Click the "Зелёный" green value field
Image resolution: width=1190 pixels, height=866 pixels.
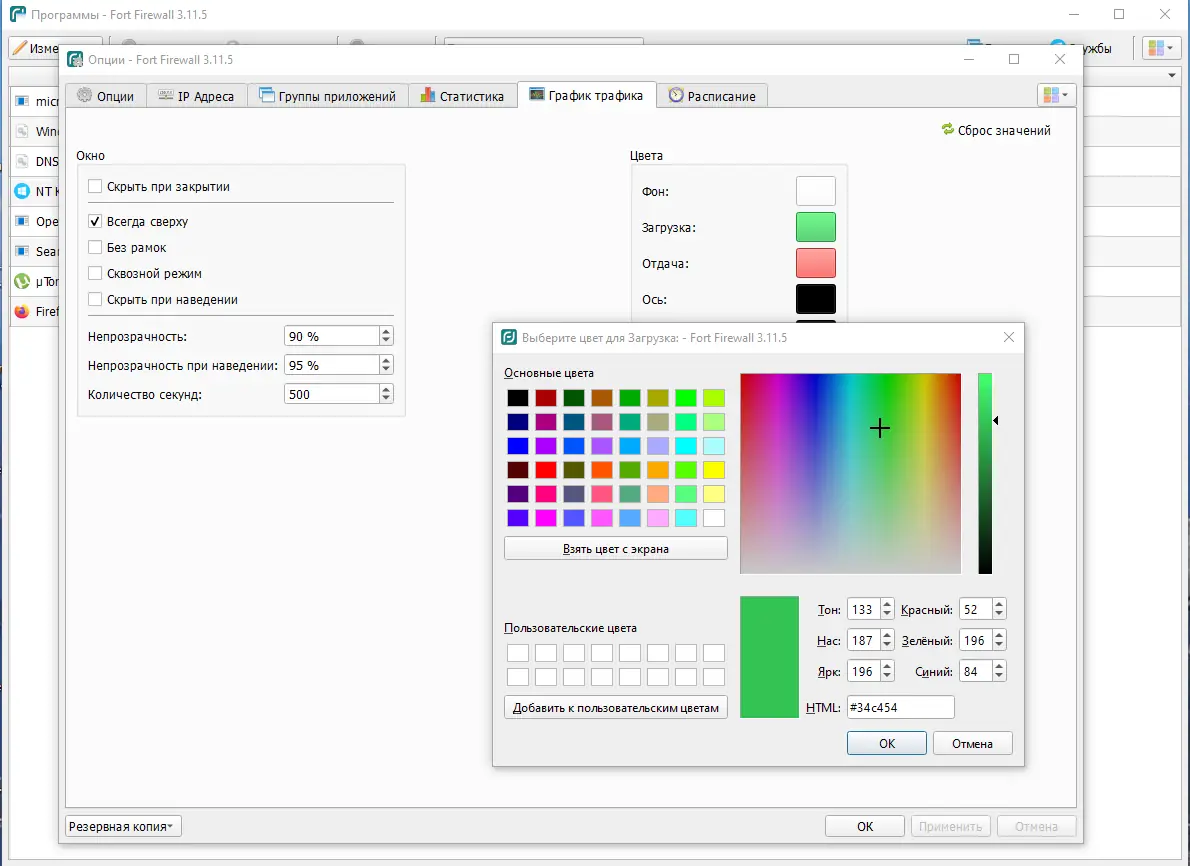tap(975, 641)
